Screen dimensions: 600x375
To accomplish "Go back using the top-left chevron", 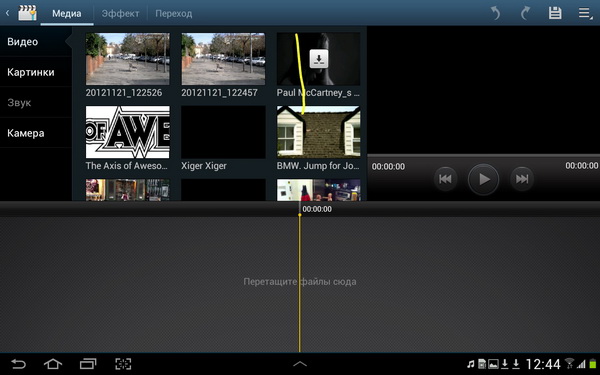I will 7,13.
